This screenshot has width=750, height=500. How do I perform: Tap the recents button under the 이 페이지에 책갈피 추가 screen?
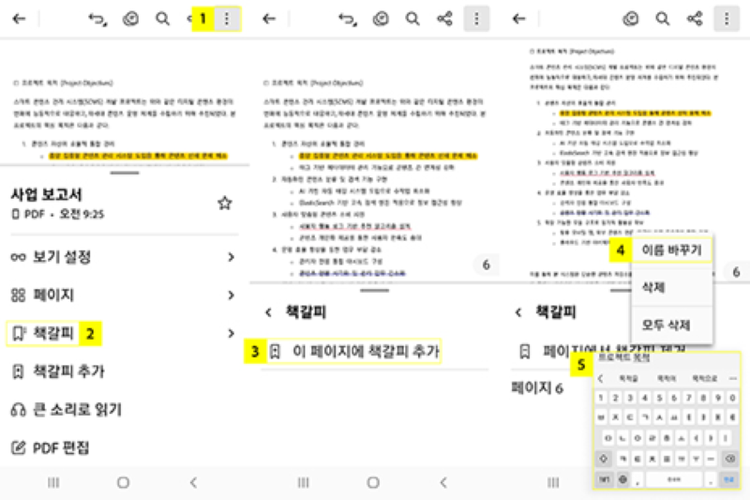pyautogui.click(x=303, y=482)
